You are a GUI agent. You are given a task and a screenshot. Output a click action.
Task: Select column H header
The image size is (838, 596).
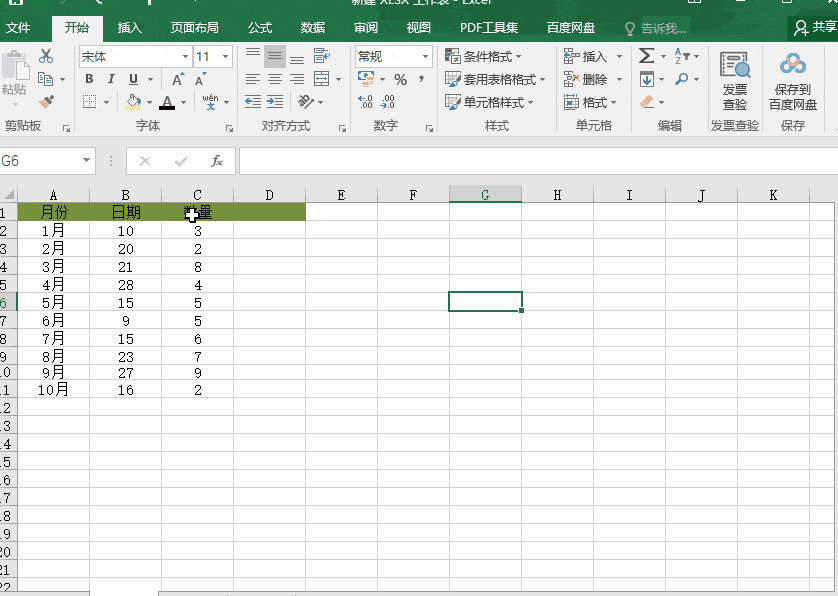tap(557, 195)
